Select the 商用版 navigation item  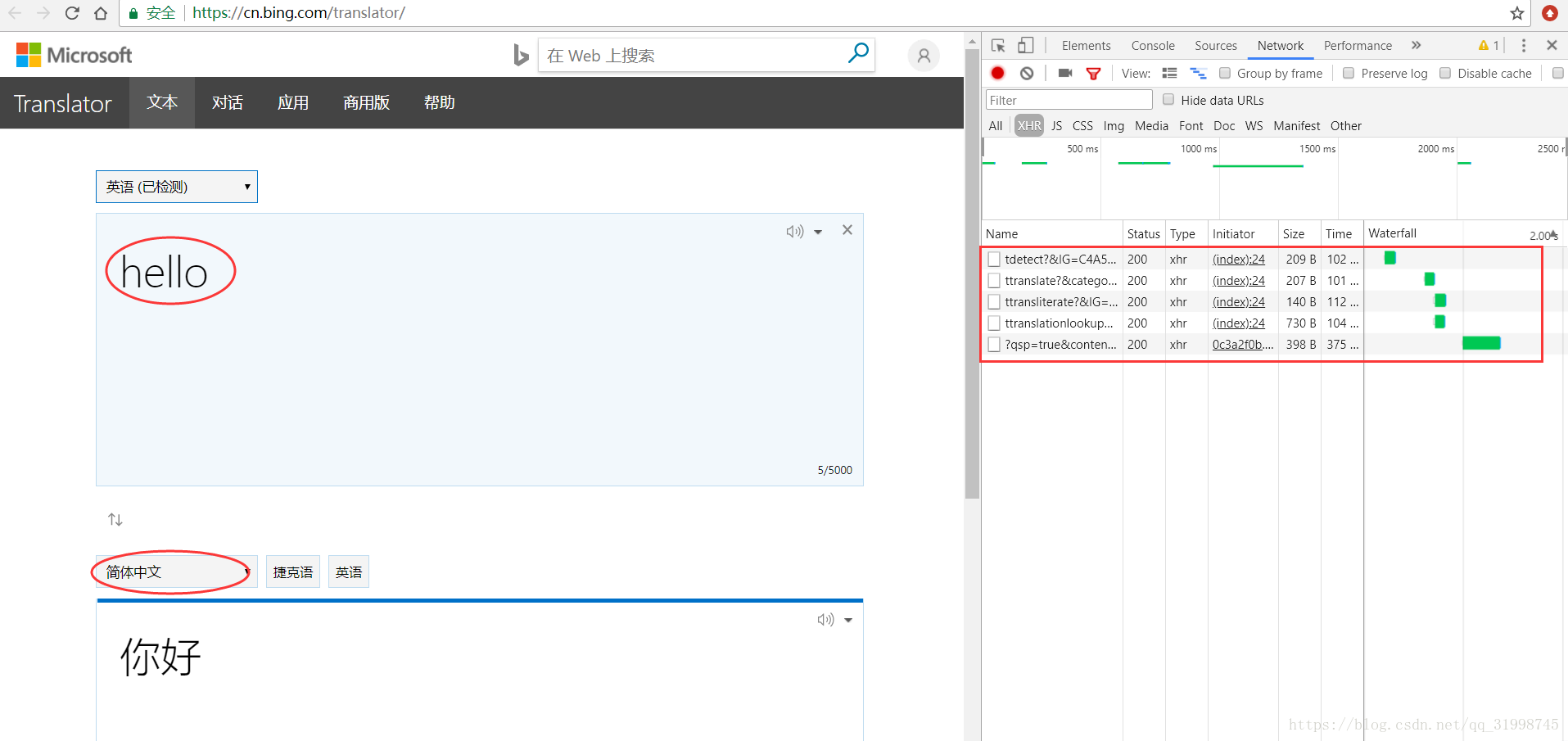tap(366, 102)
